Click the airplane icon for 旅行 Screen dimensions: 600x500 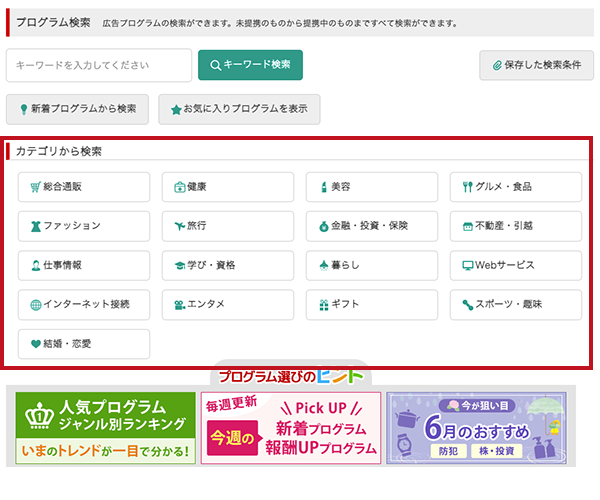click(179, 226)
